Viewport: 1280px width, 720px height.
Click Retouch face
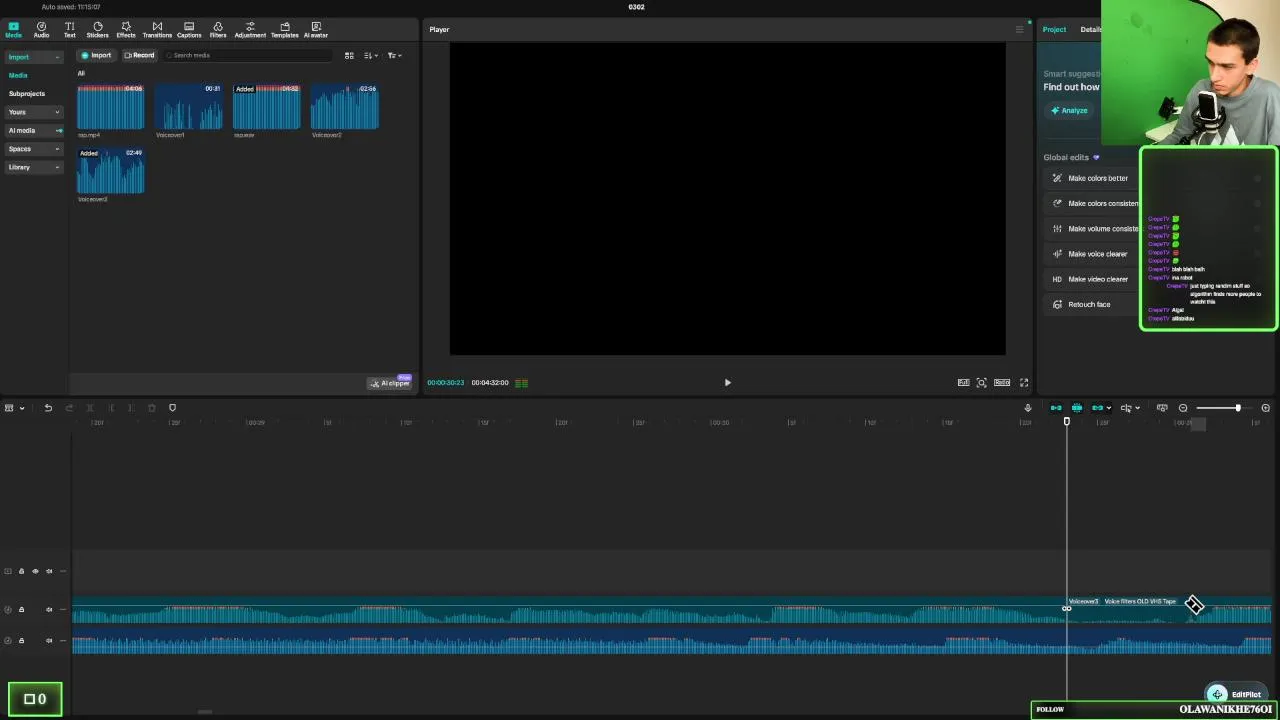point(1088,304)
